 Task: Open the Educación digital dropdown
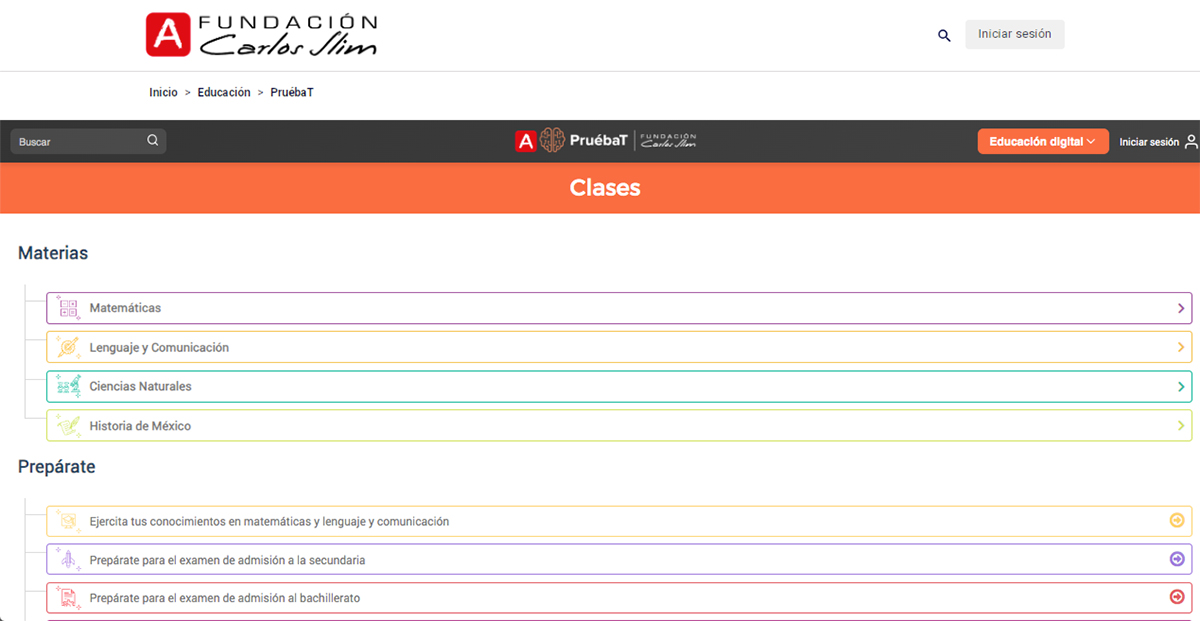[1043, 142]
